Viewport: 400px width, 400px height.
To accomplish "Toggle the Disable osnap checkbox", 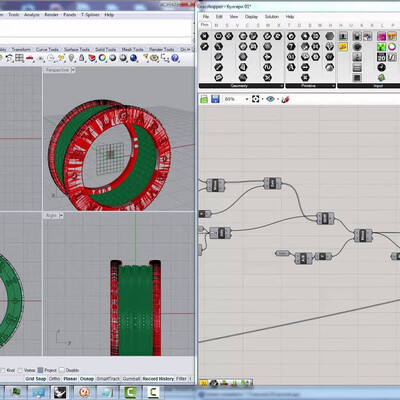I will [x=62, y=370].
